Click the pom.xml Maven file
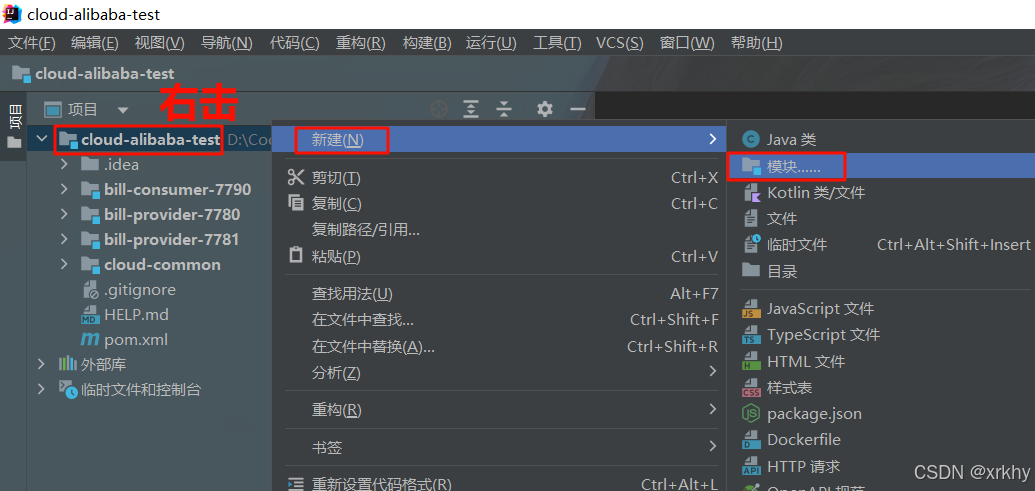The height and width of the screenshot is (491, 1035). point(124,340)
